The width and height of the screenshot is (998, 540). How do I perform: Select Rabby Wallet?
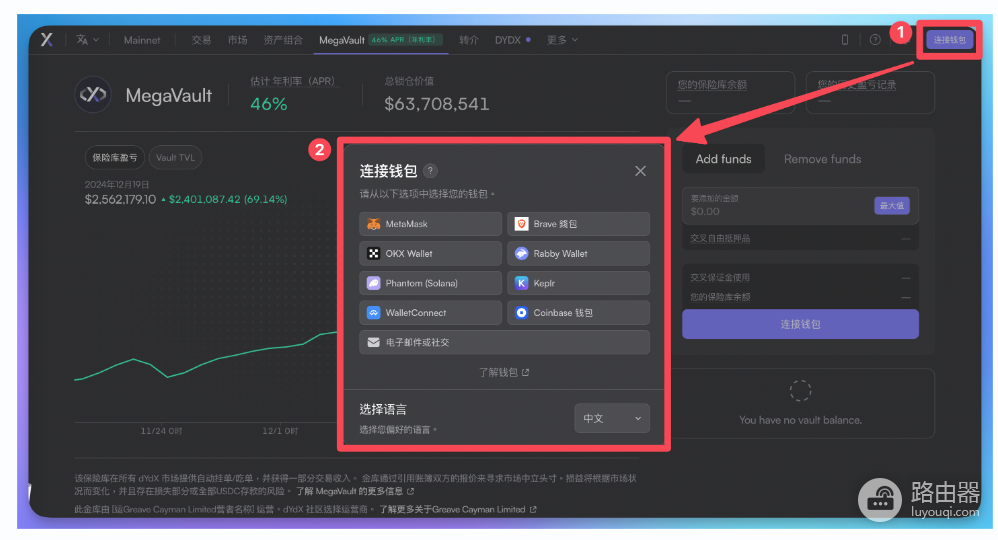click(579, 253)
